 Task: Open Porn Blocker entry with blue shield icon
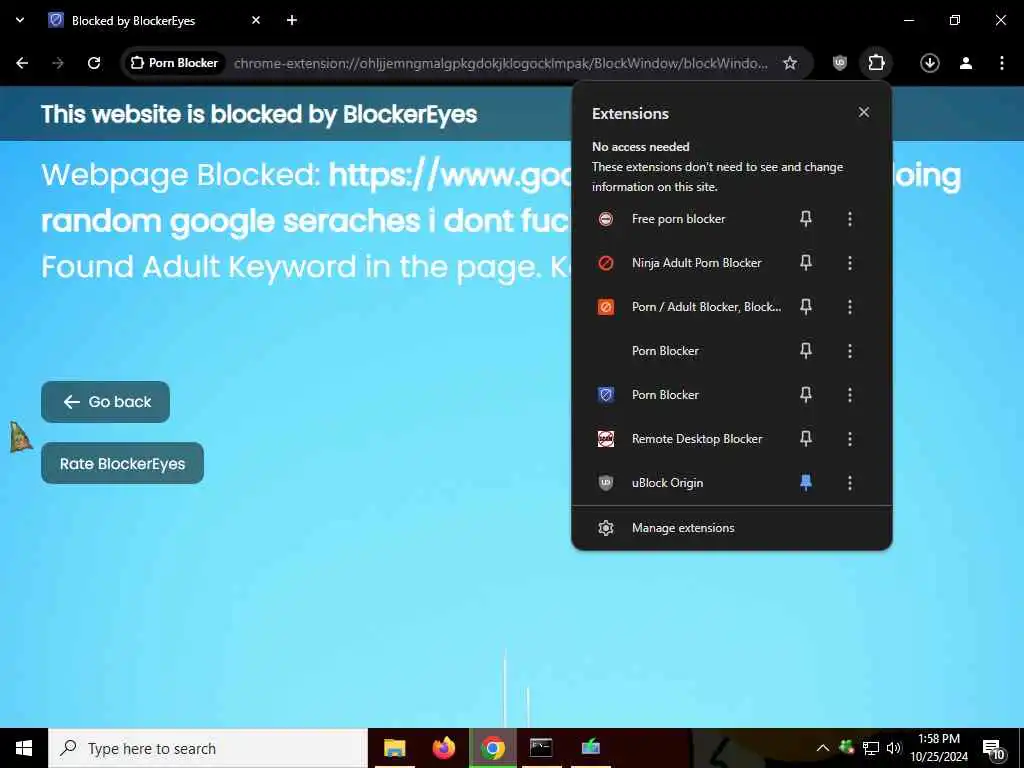click(665, 394)
